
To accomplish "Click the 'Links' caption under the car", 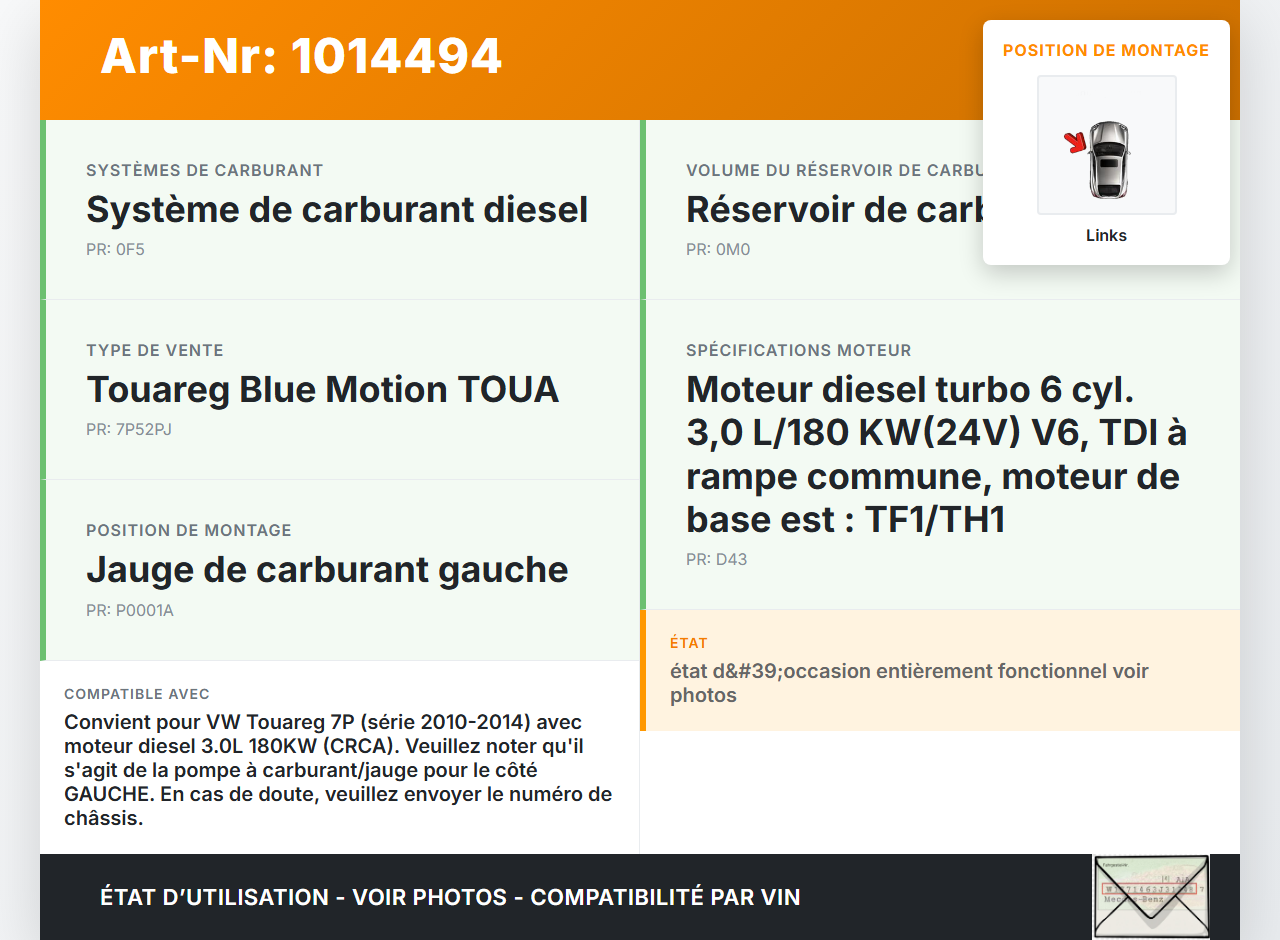I will click(1106, 236).
